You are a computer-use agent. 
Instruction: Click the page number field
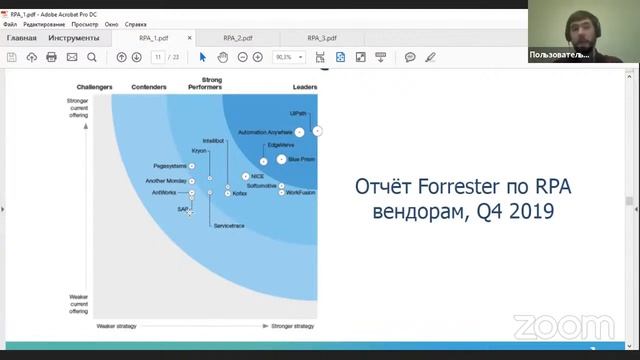tap(158, 57)
